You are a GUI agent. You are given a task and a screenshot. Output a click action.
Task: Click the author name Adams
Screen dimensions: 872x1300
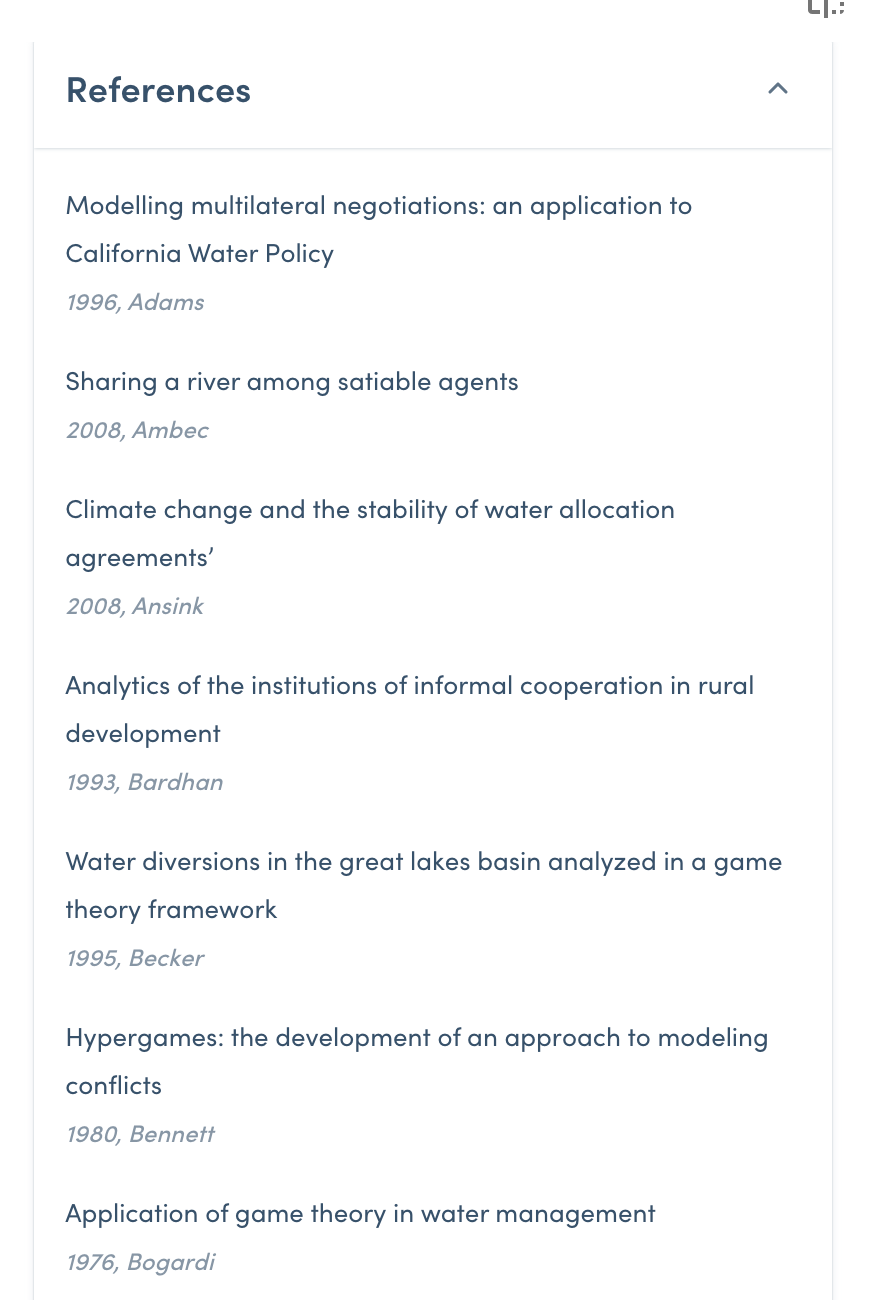coord(167,302)
